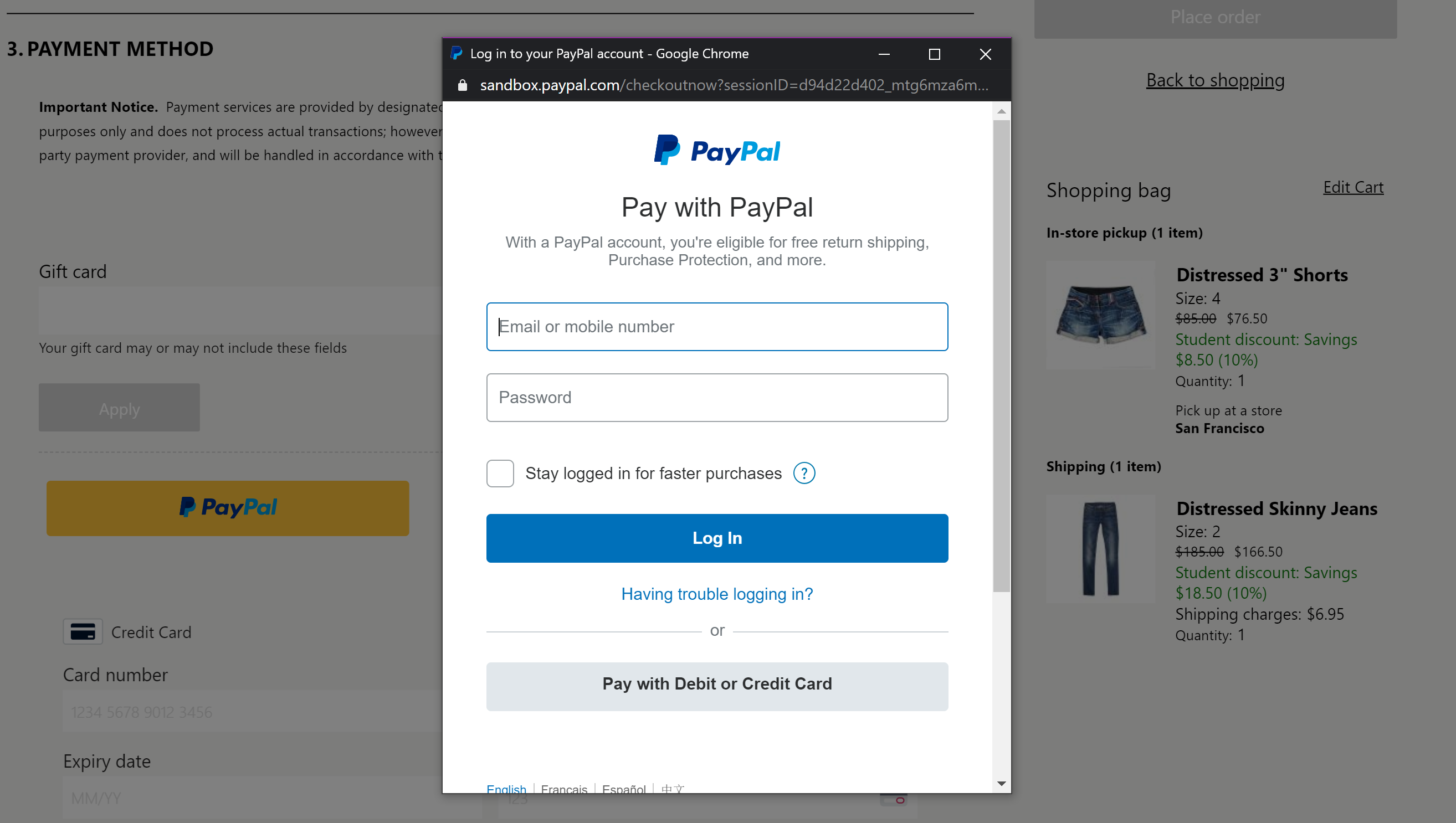Click the Log In button
1456x823 pixels.
[x=716, y=538]
